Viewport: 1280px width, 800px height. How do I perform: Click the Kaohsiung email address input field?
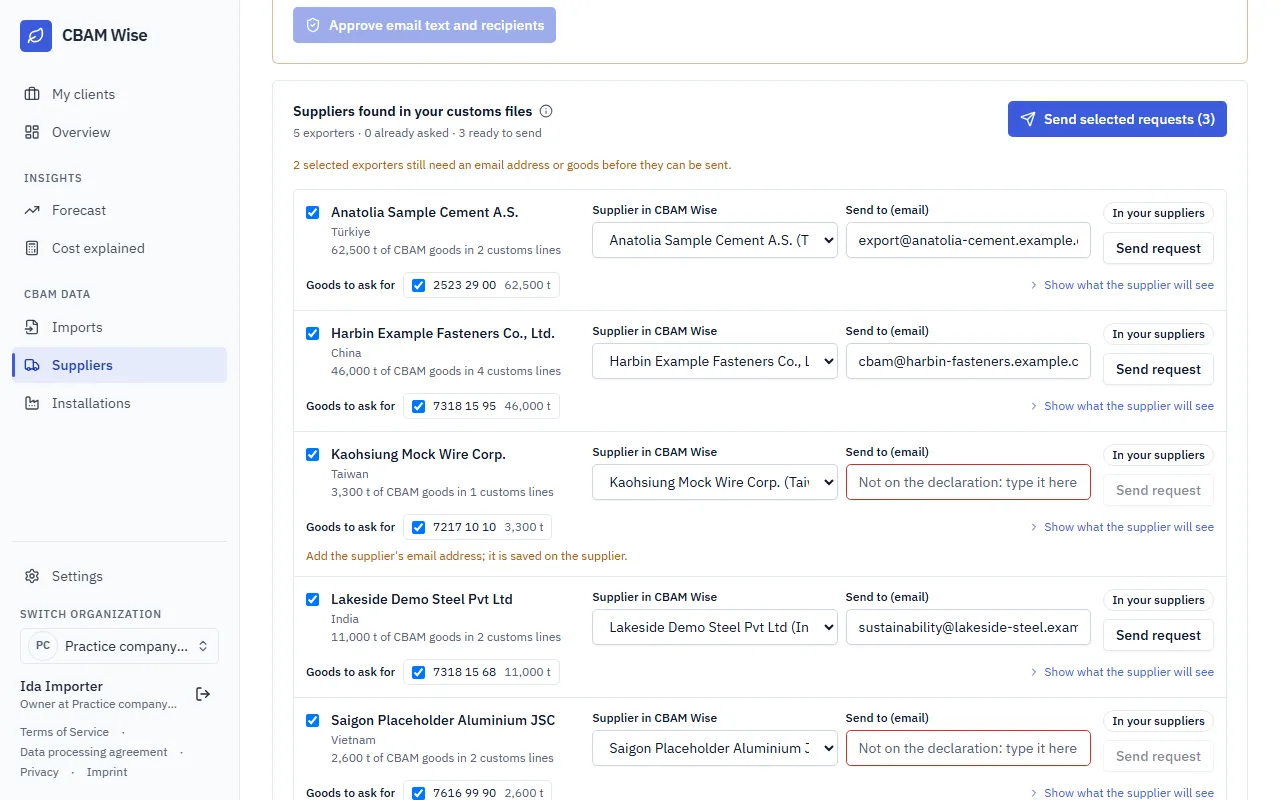(968, 482)
